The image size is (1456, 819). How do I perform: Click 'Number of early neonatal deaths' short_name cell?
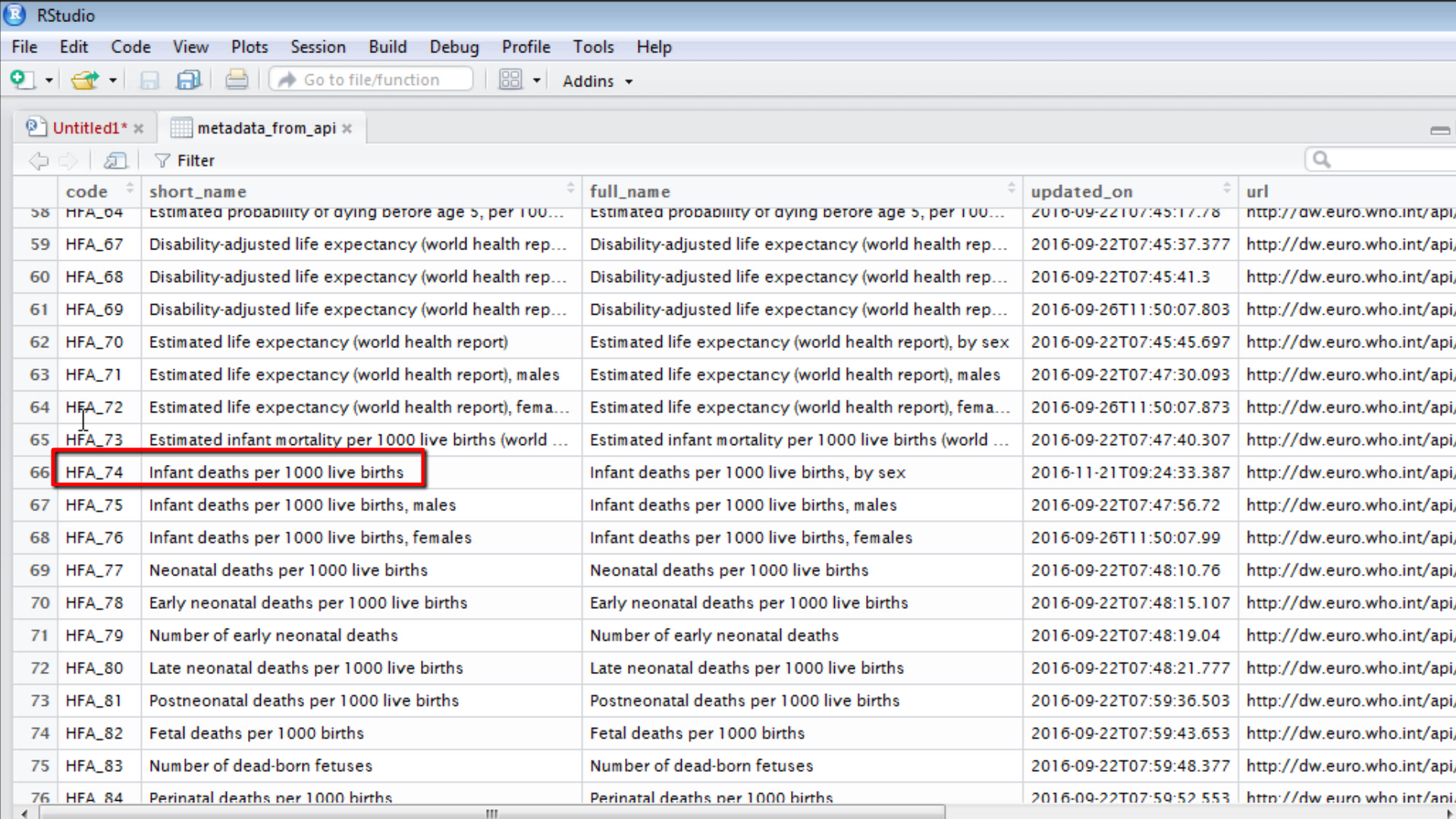pyautogui.click(x=361, y=635)
